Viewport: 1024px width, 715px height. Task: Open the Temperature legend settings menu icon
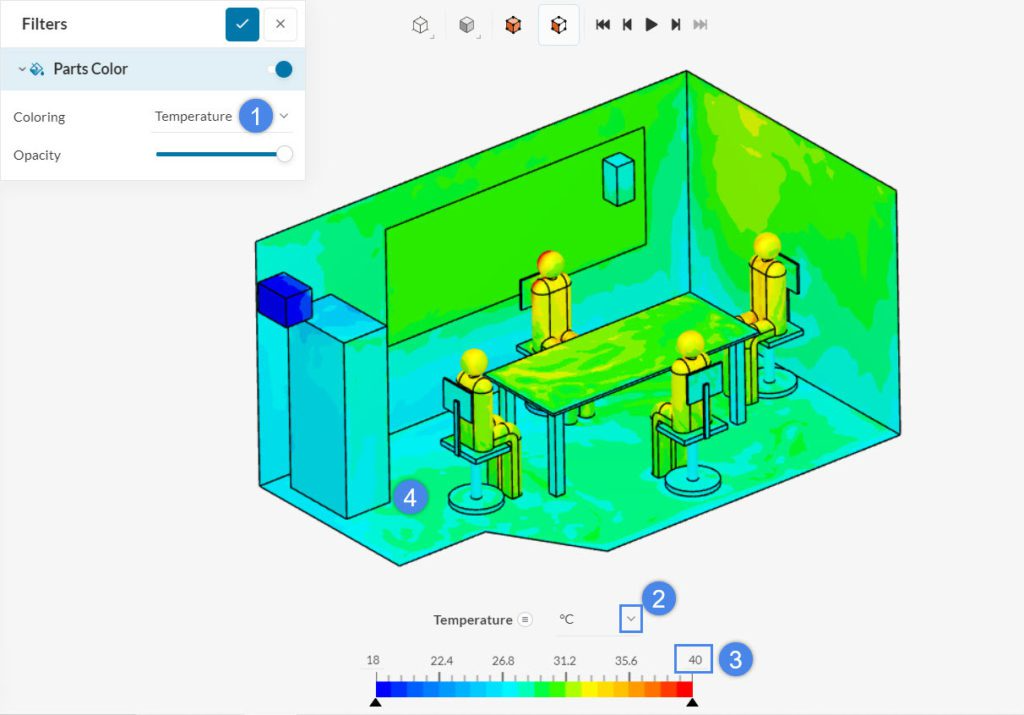[525, 620]
